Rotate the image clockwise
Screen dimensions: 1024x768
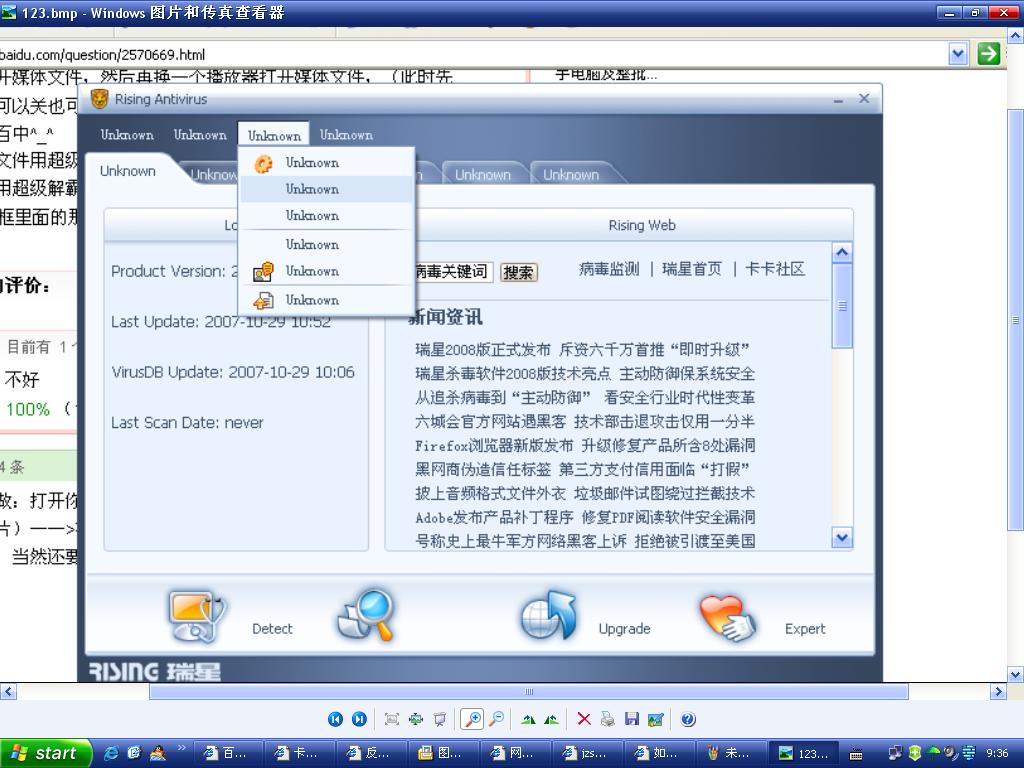[x=528, y=719]
